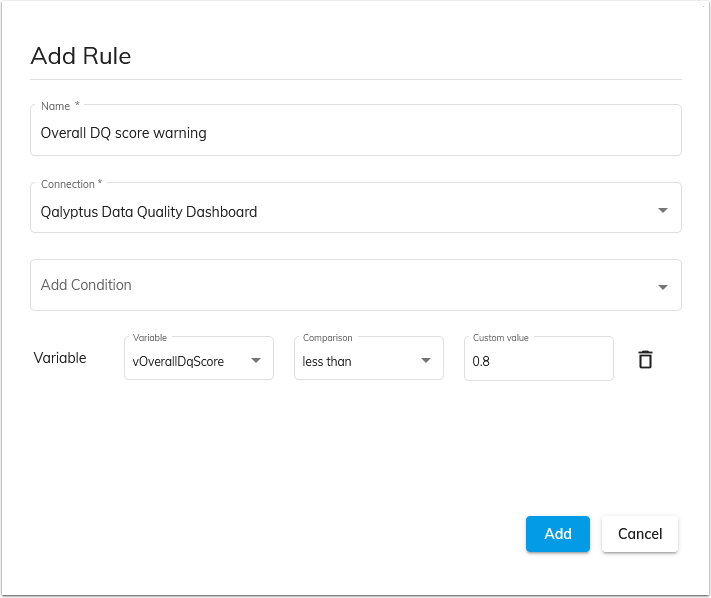Click into the Custom value field showing 0.8
This screenshot has width=711, height=598.
539,358
